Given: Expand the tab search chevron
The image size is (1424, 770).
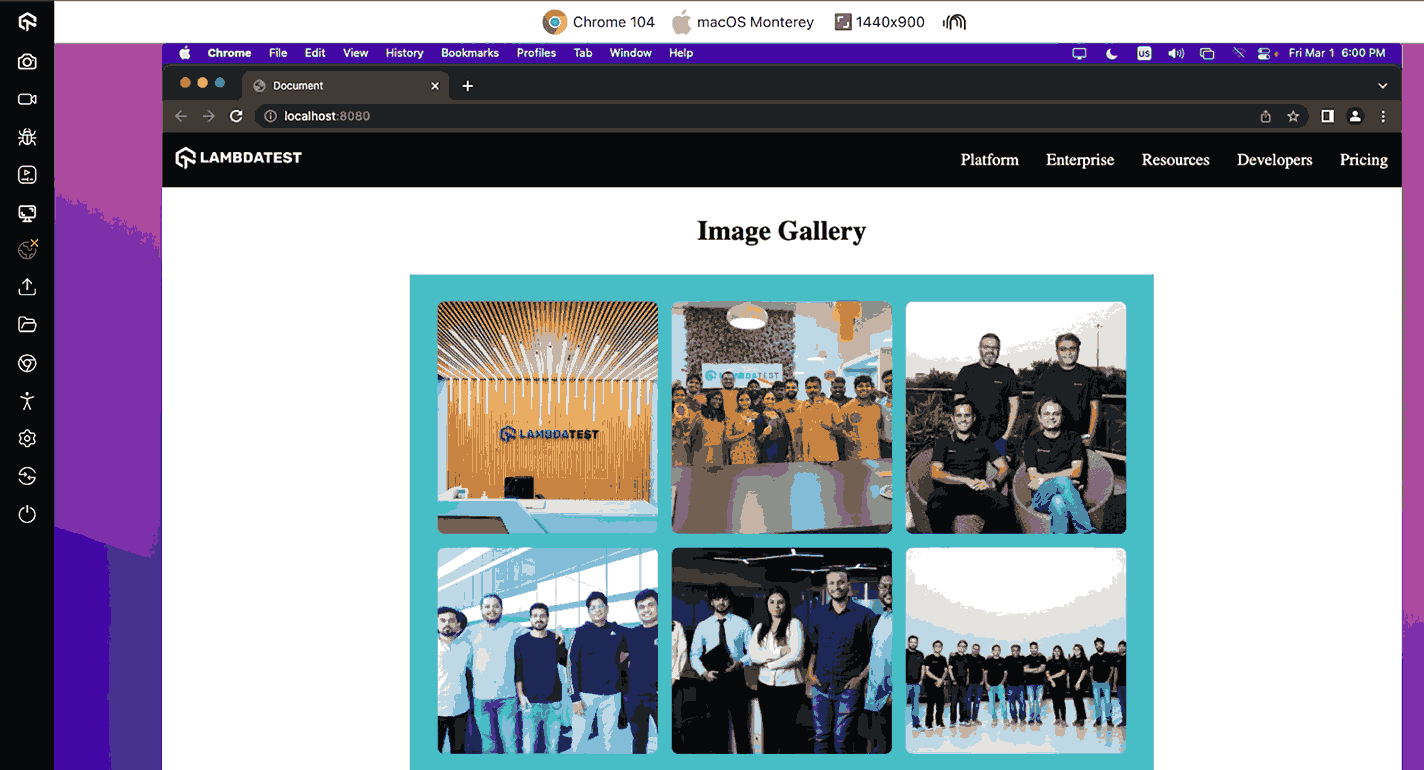Looking at the screenshot, I should (1383, 86).
